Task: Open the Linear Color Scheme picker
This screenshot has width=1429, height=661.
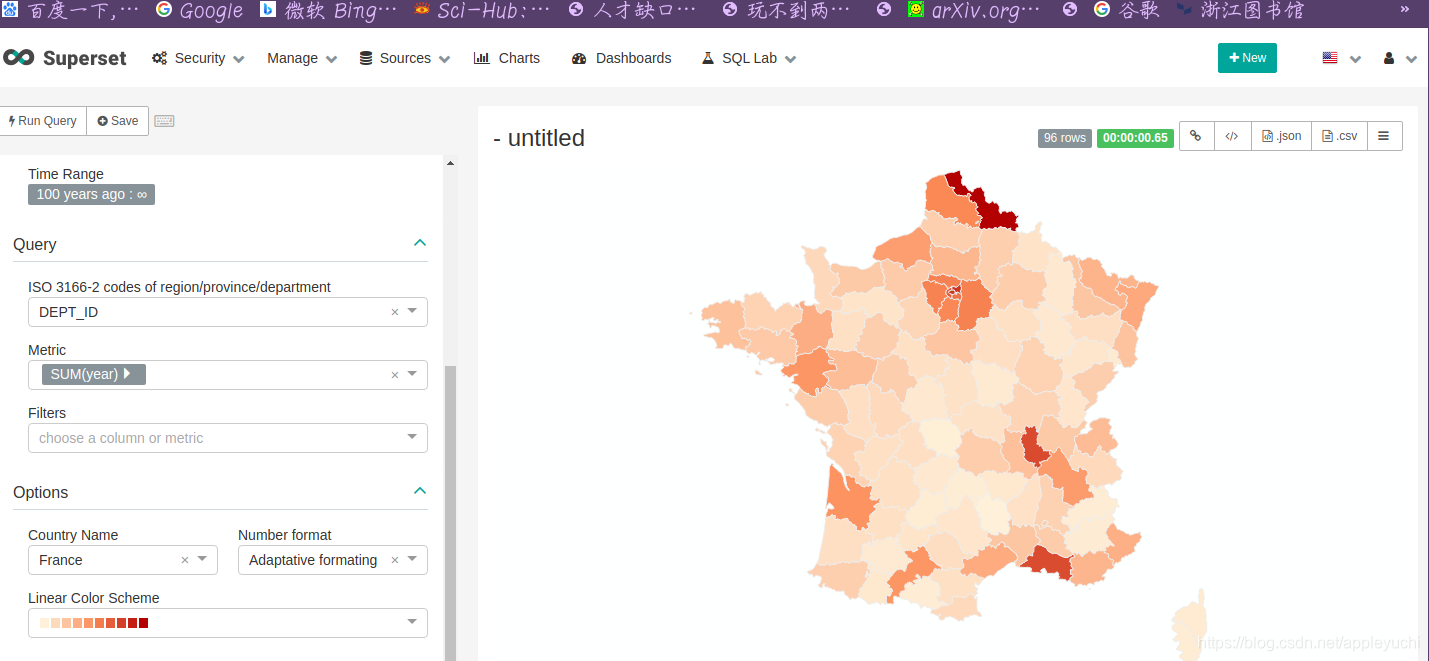Action: (227, 622)
